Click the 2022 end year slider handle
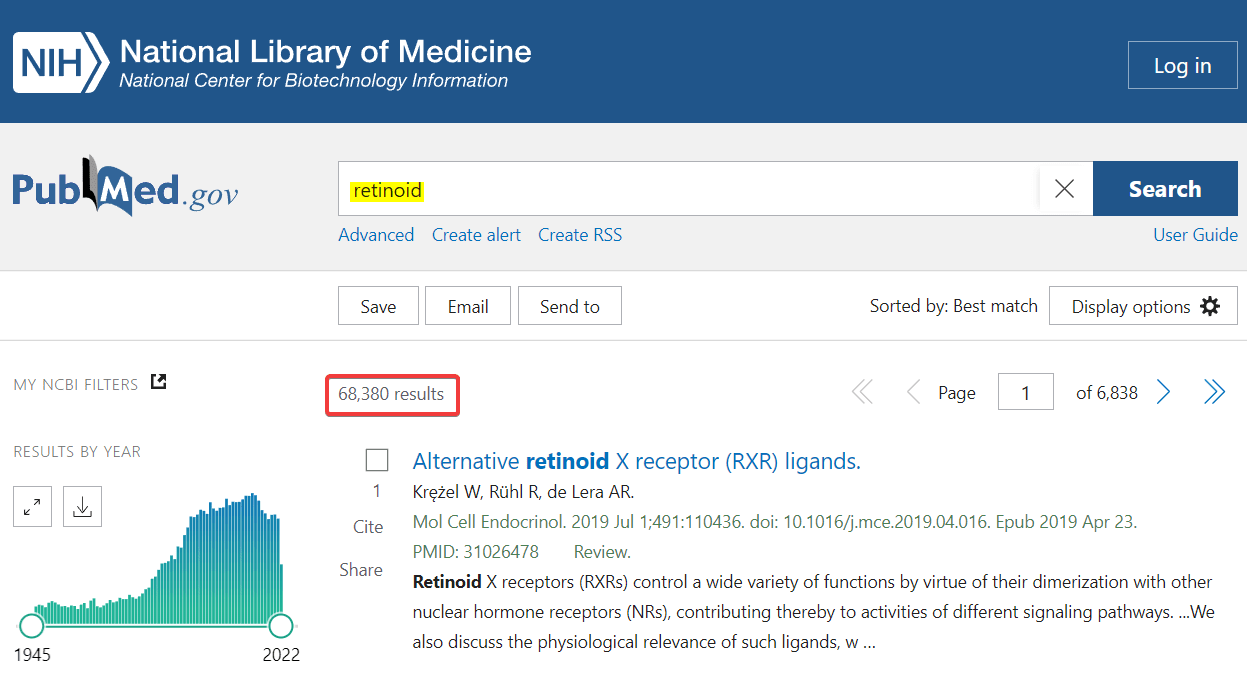This screenshot has width=1247, height=681. click(x=281, y=626)
